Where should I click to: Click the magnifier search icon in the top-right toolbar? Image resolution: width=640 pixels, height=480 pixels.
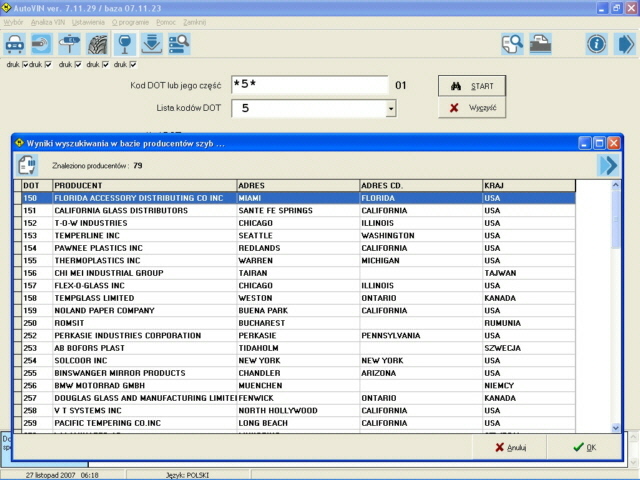pos(512,44)
